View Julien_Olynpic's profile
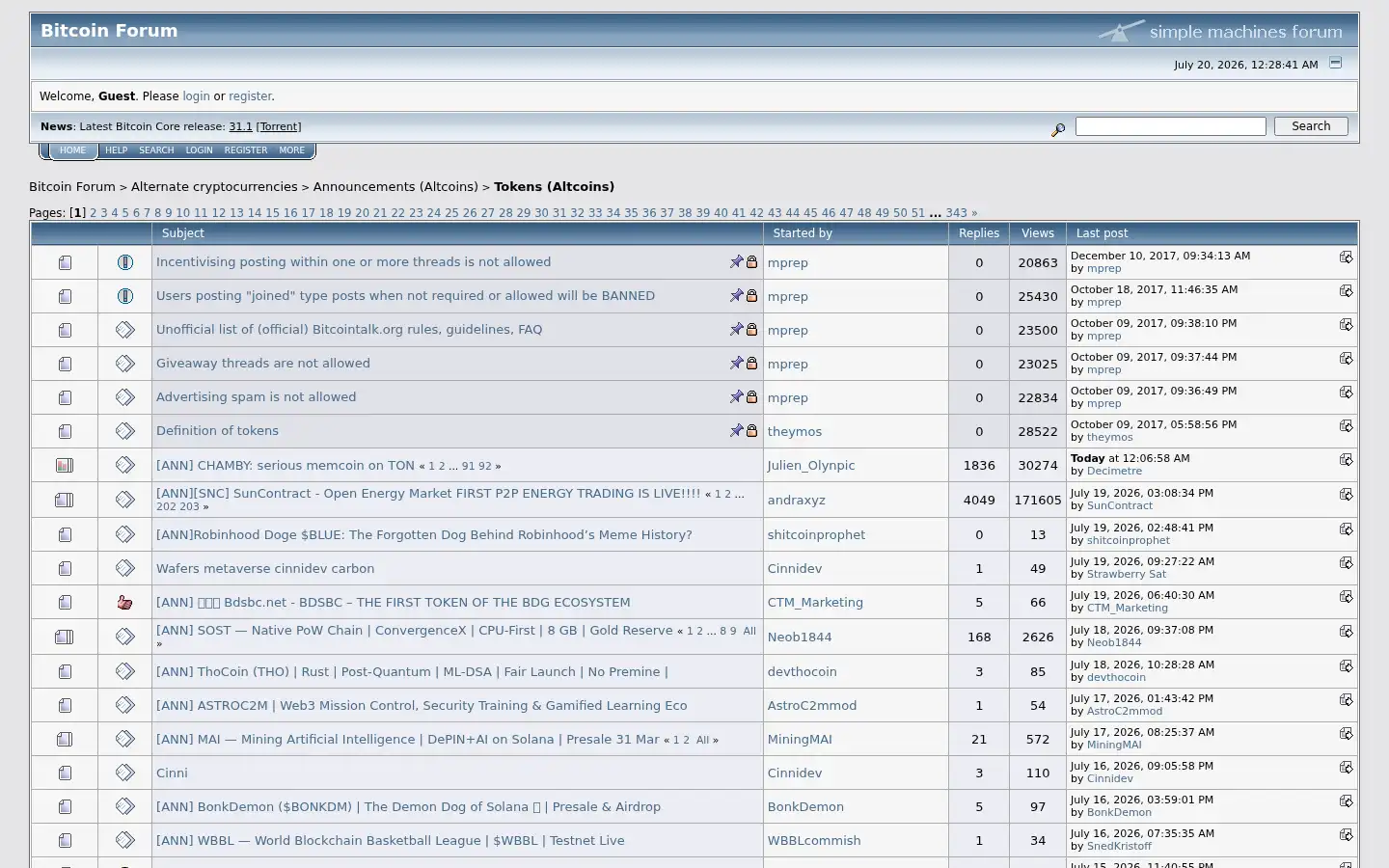 click(811, 465)
